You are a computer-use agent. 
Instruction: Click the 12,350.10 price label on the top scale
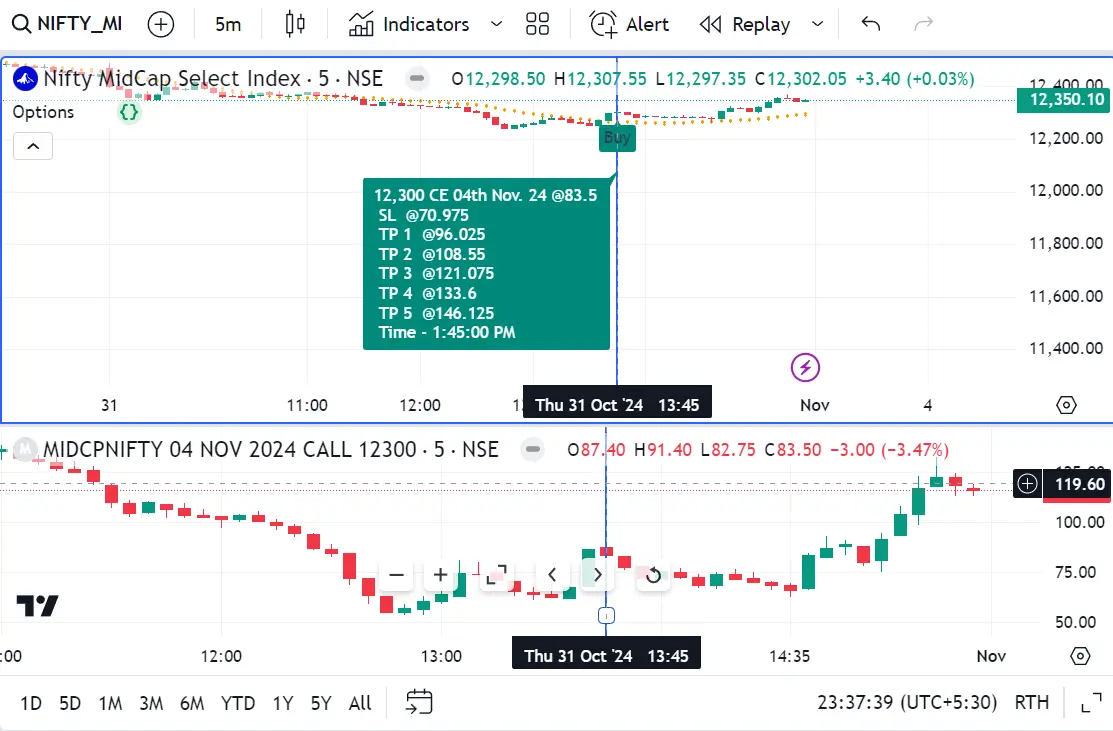click(1065, 100)
